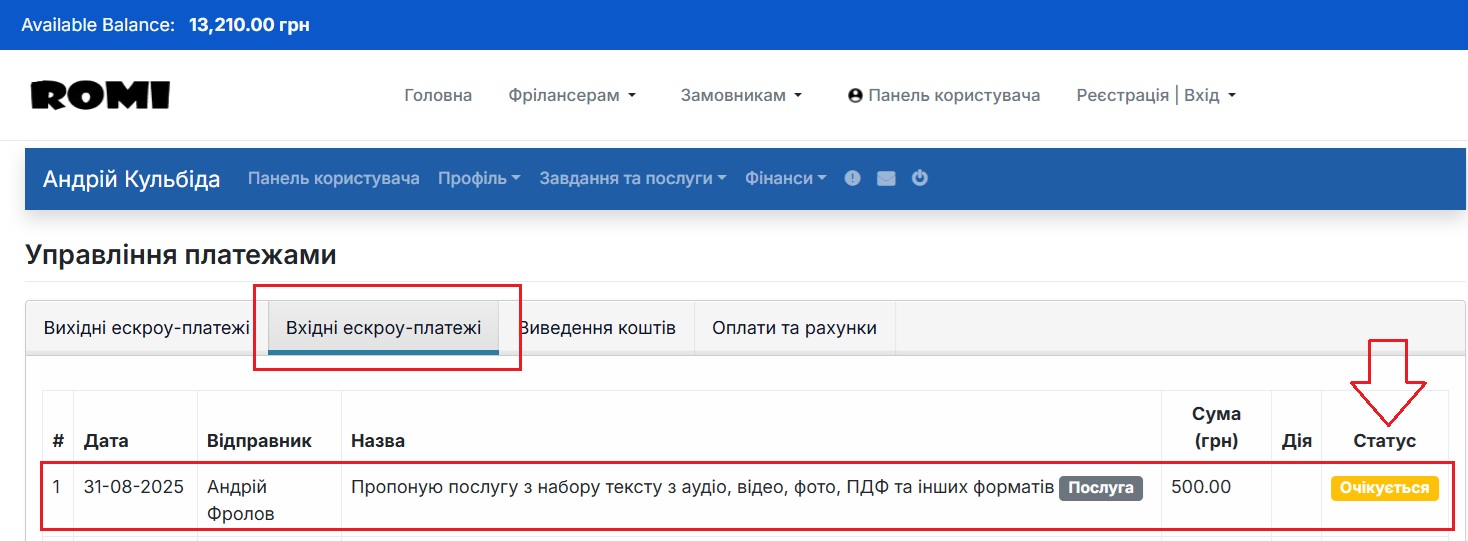Click sender name Андрій Фролов
The image size is (1468, 541).
243,500
